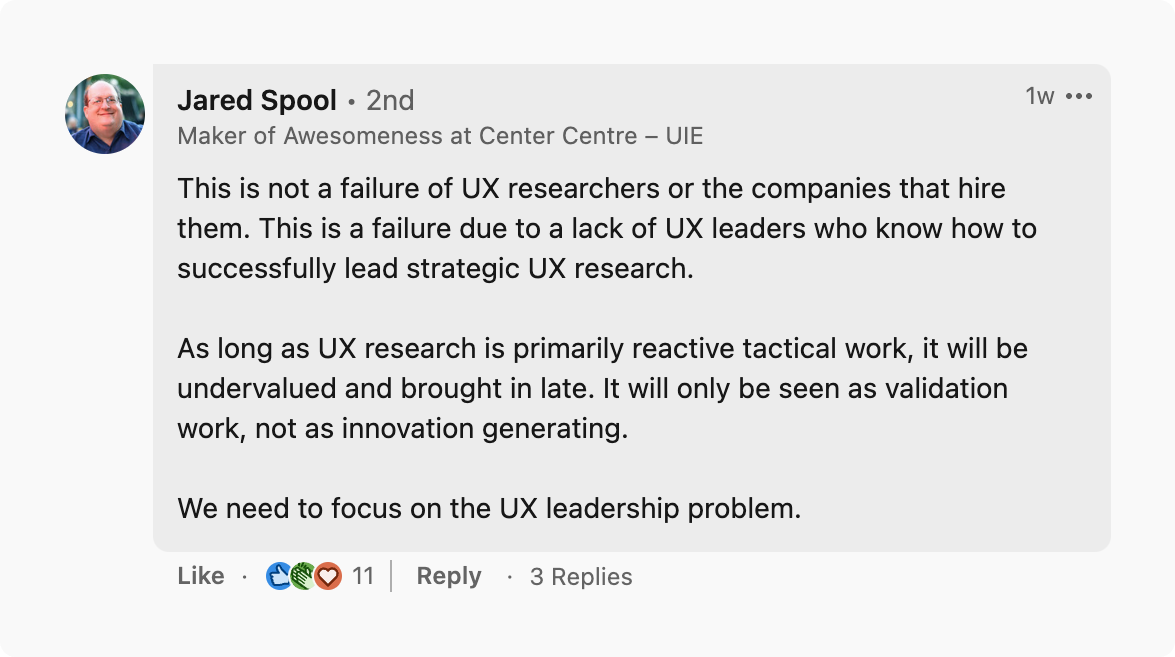Click the red heart reaction icon
1175x657 pixels.
328,576
